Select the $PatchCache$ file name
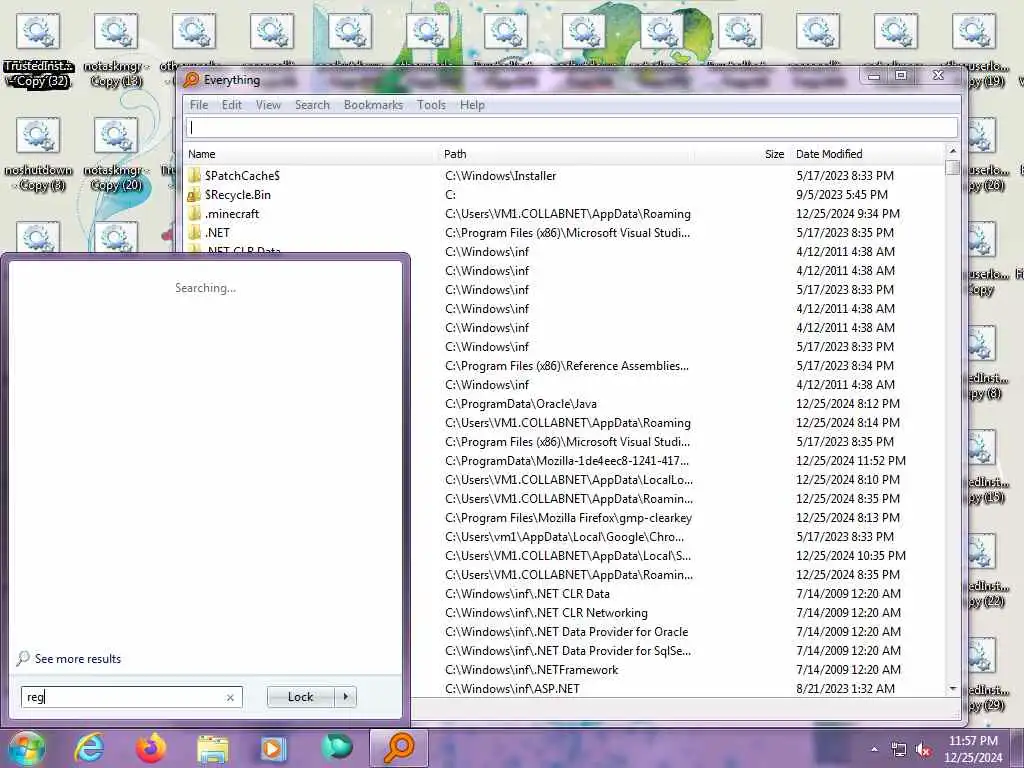This screenshot has width=1024, height=768. 242,176
